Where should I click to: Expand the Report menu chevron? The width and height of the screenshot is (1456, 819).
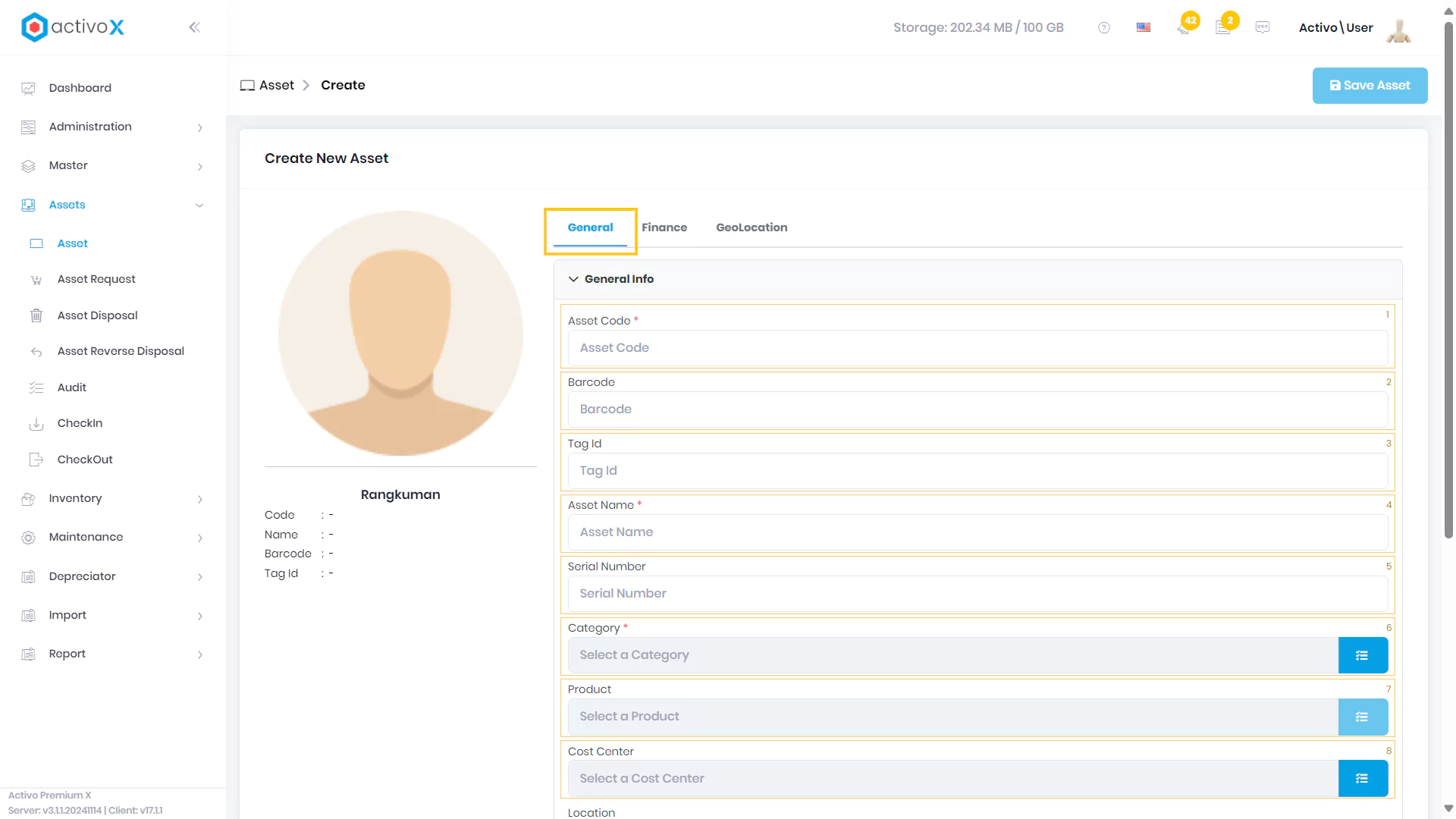click(199, 654)
